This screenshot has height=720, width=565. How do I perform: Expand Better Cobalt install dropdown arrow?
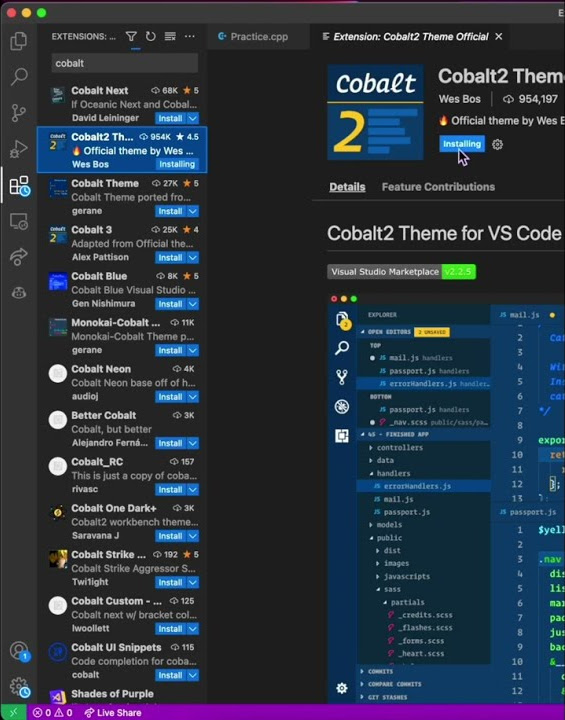click(193, 443)
